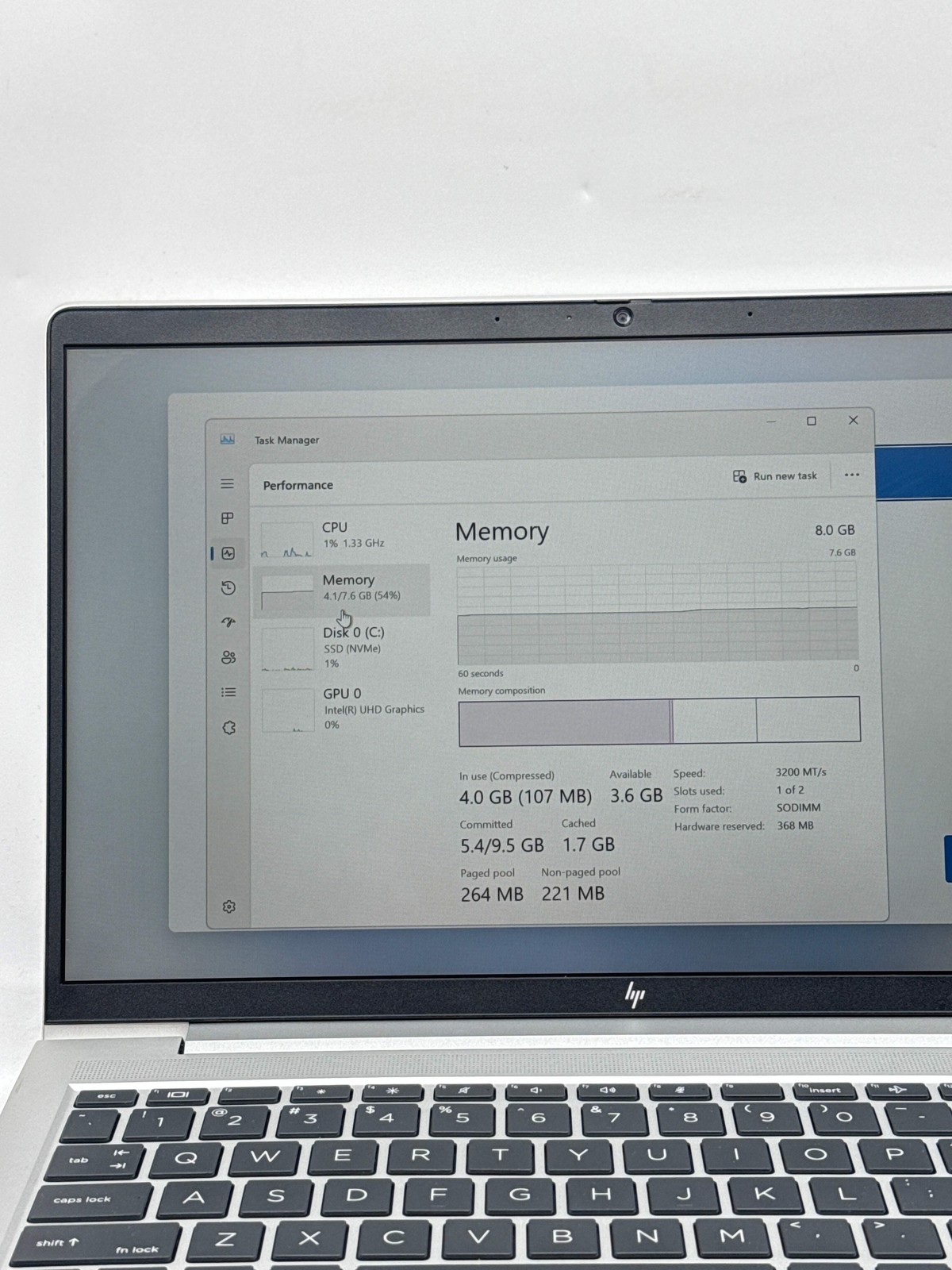The width and height of the screenshot is (952, 1270).
Task: Click the Paged pool value 264 MB
Action: [x=492, y=895]
